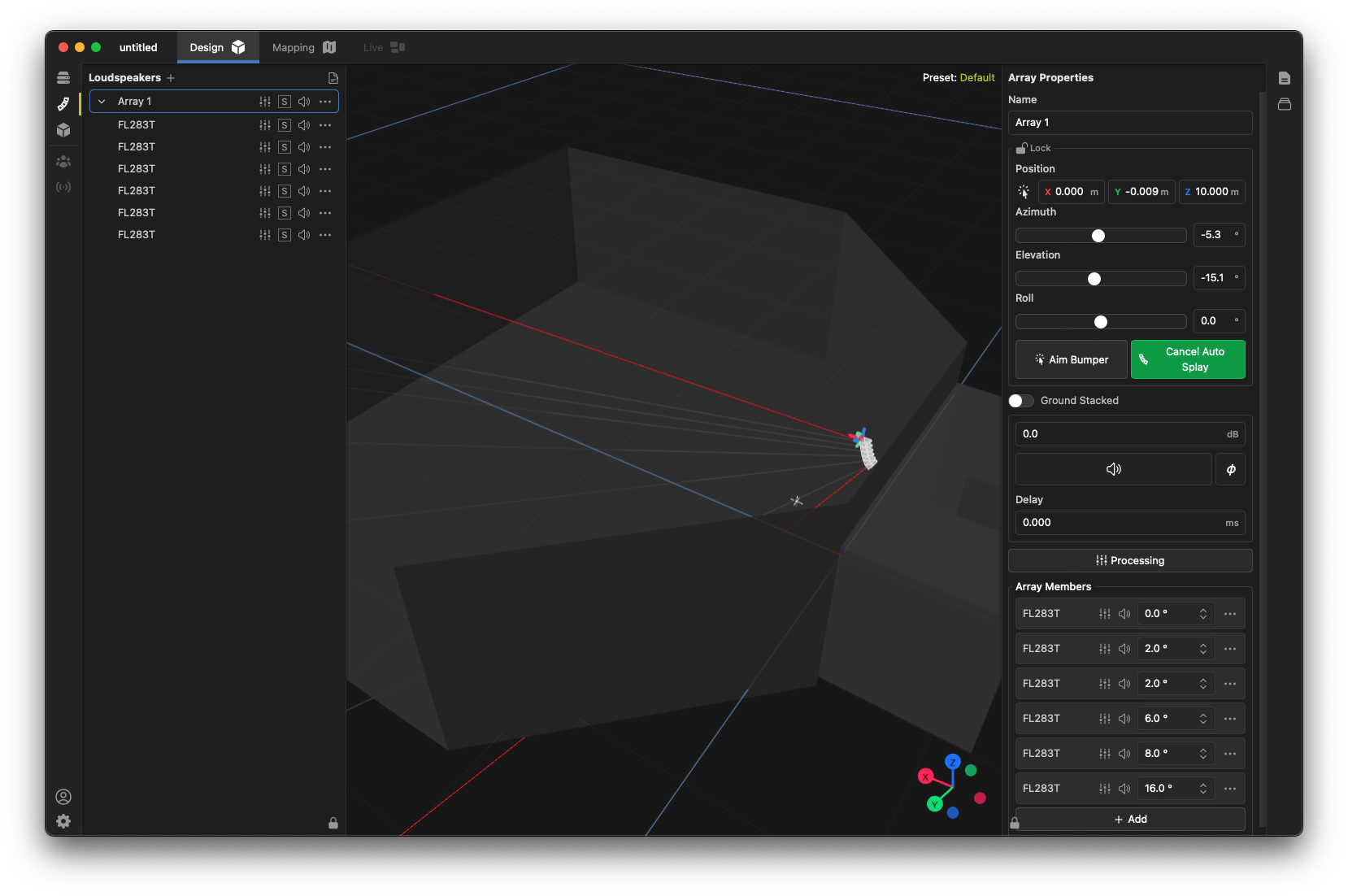Screen dimensions: 1348x896
Task: Toggle the Ground Stacked switch
Action: click(x=1021, y=401)
